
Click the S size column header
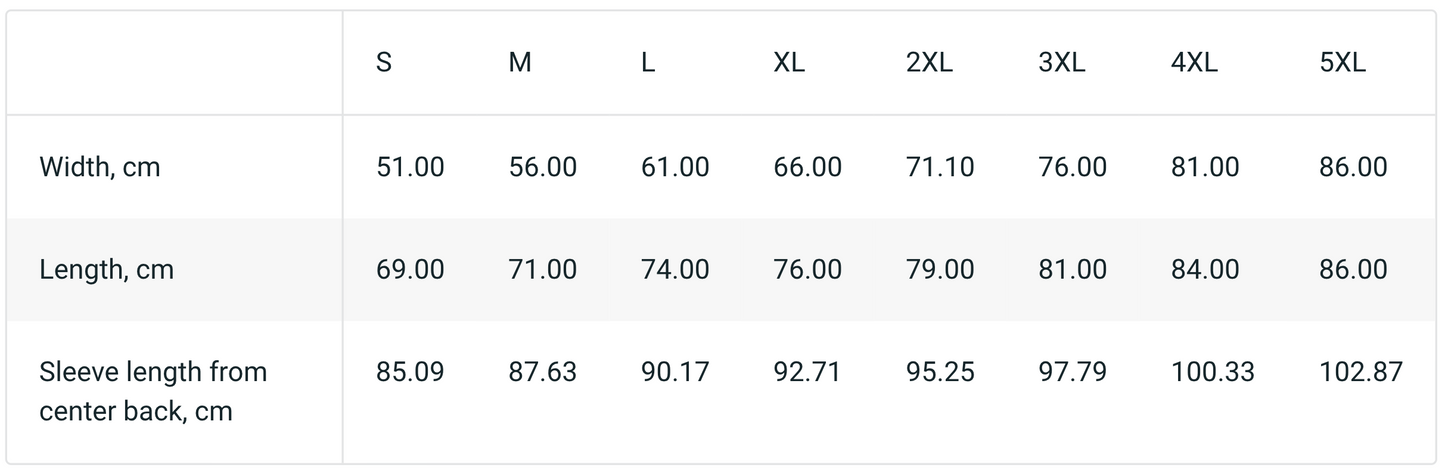(384, 63)
